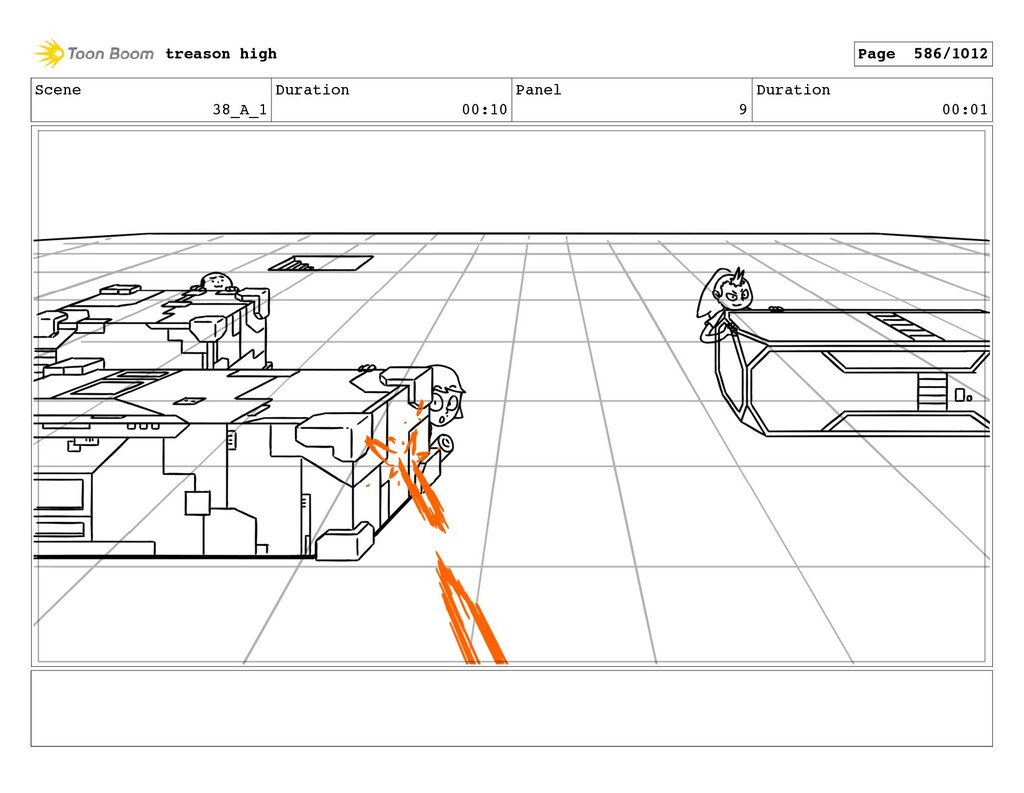The image size is (1024, 793).
Task: Click the Panel number 9
Action: (743, 109)
